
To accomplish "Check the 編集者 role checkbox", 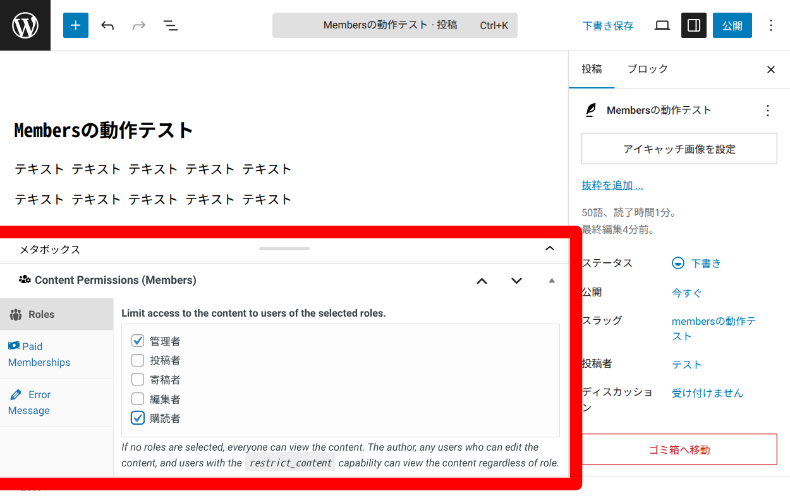I will [x=138, y=399].
